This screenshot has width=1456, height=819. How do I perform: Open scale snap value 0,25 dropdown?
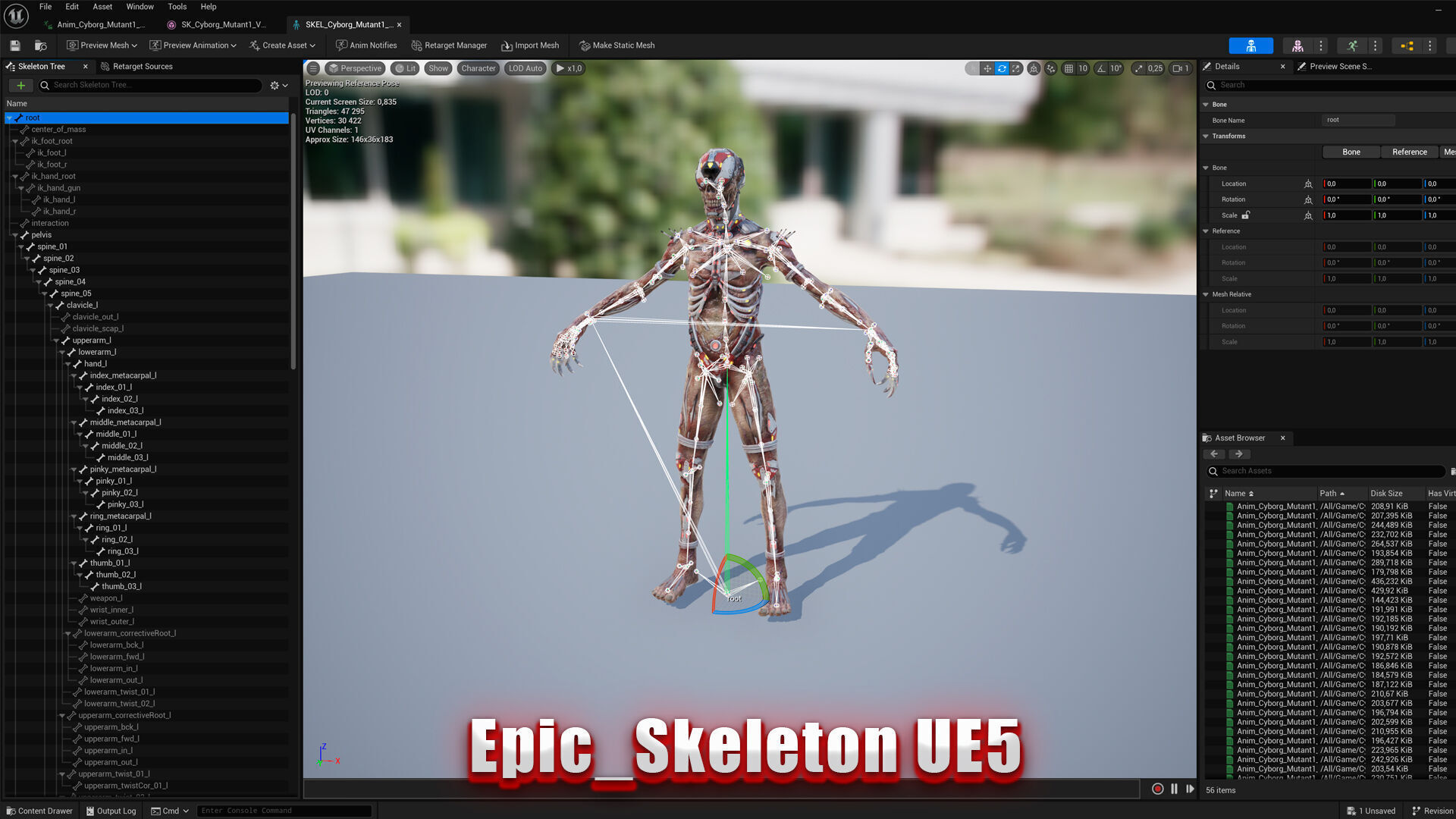click(x=1155, y=68)
